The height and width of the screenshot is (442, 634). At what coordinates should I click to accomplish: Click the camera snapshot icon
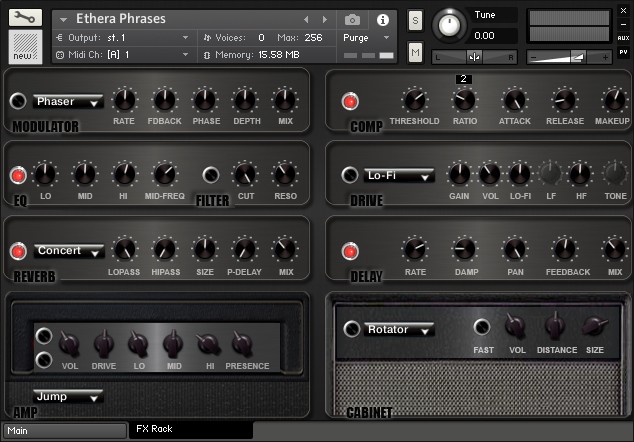tap(352, 19)
